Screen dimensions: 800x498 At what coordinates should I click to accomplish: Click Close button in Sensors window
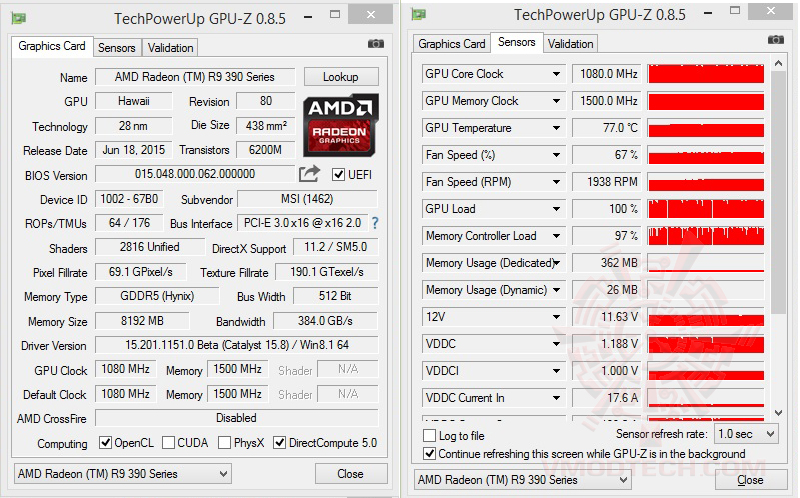(x=751, y=480)
